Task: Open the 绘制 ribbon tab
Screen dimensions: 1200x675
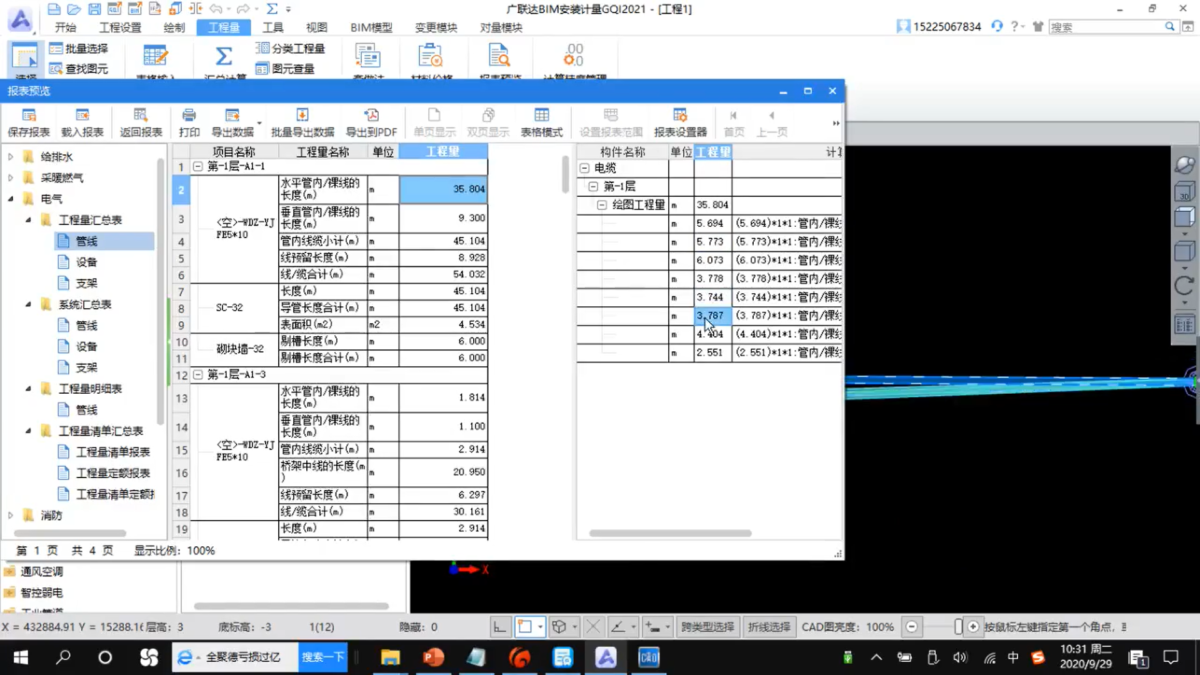Action: [174, 28]
